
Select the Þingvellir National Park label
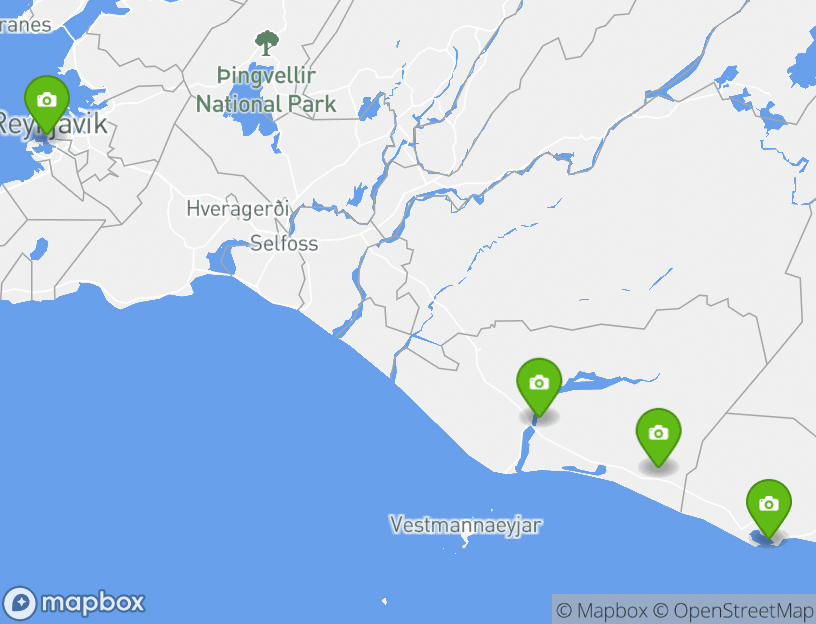[266, 90]
